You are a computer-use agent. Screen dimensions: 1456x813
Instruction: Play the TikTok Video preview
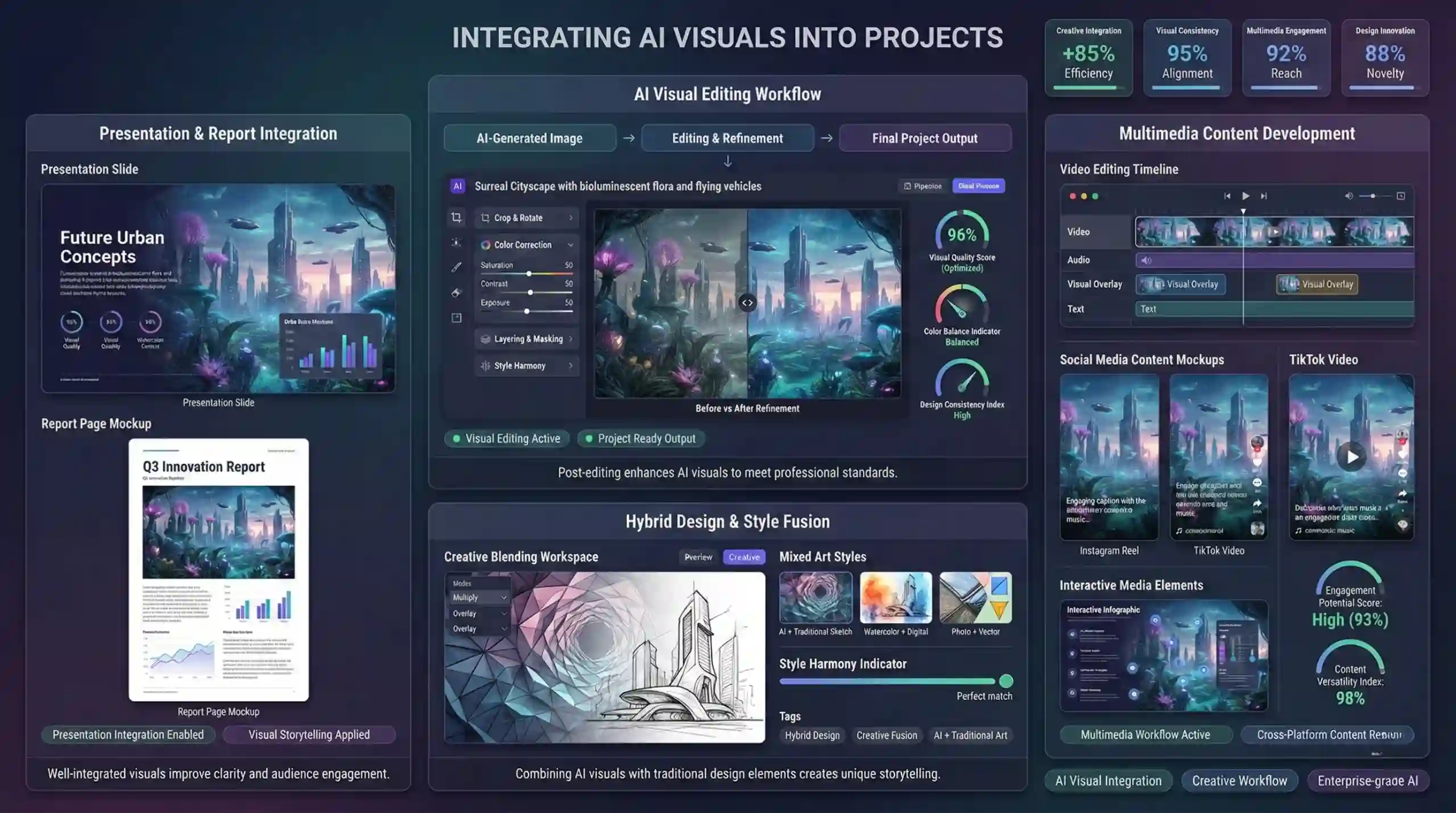[x=1351, y=456]
